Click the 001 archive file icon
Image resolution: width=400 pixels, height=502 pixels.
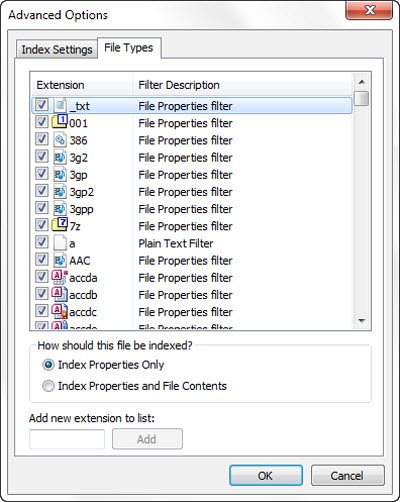click(60, 122)
